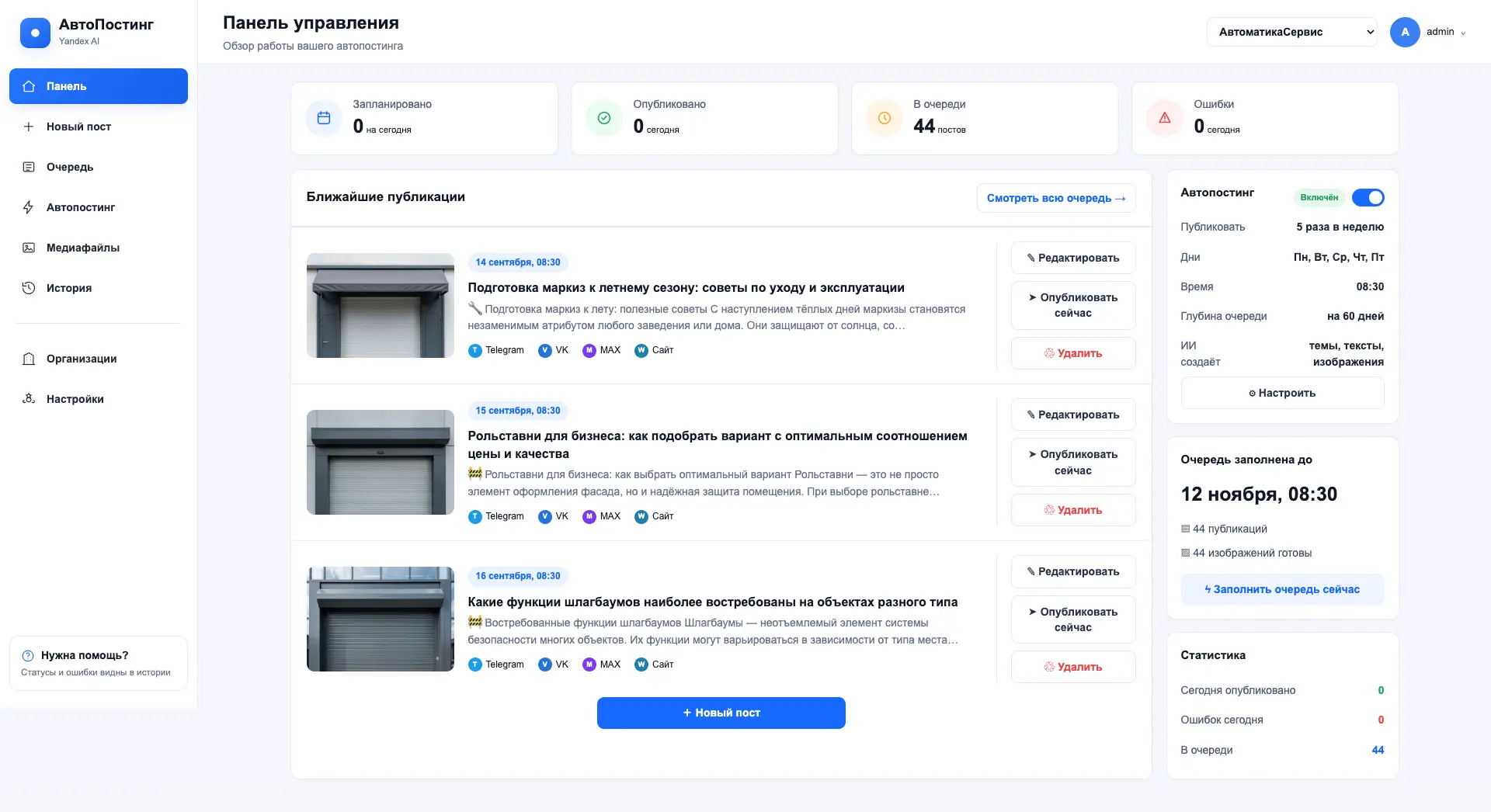This screenshot has width=1491, height=812.
Task: Click Смотреть всю очередь link
Action: [1056, 198]
